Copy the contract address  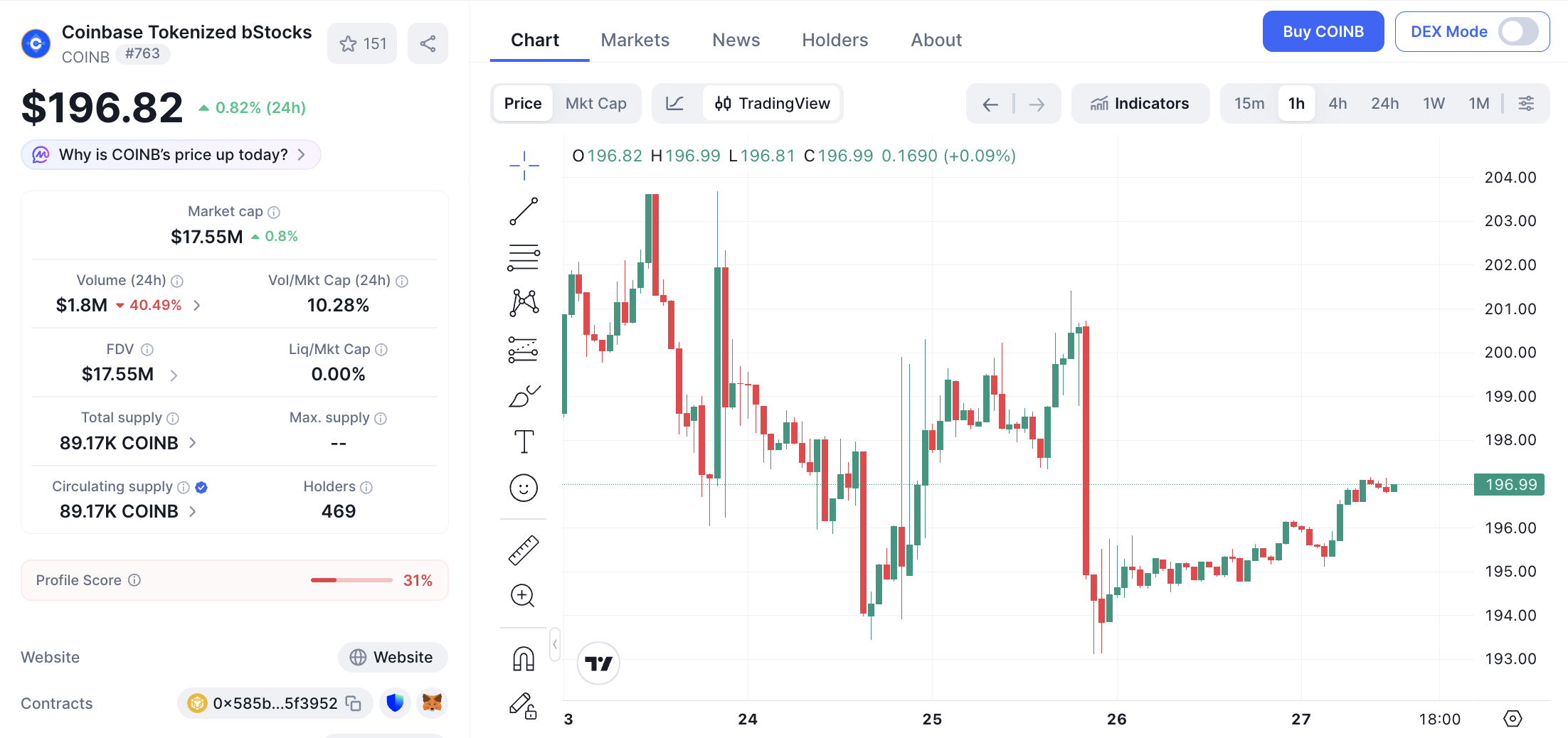(354, 703)
